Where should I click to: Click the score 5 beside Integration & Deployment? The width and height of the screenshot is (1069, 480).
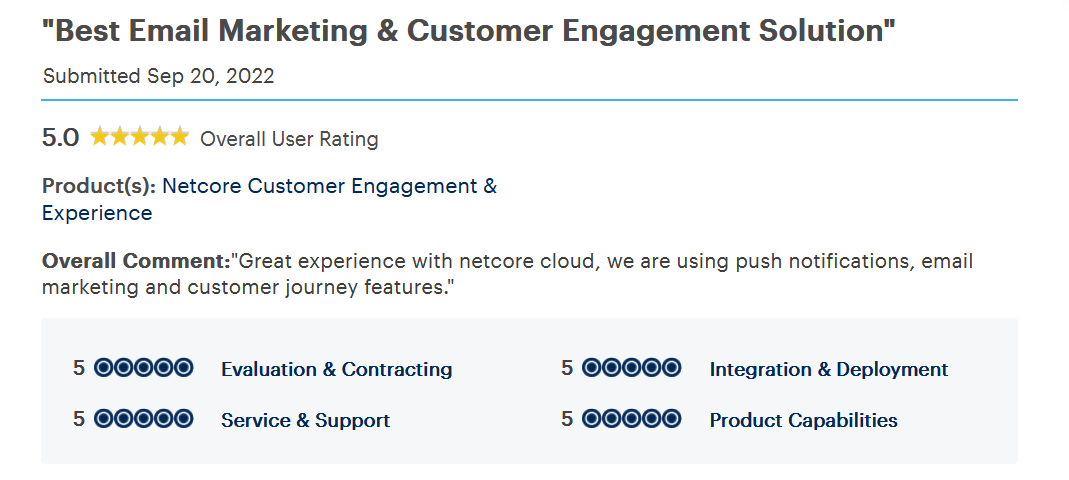[x=567, y=368]
